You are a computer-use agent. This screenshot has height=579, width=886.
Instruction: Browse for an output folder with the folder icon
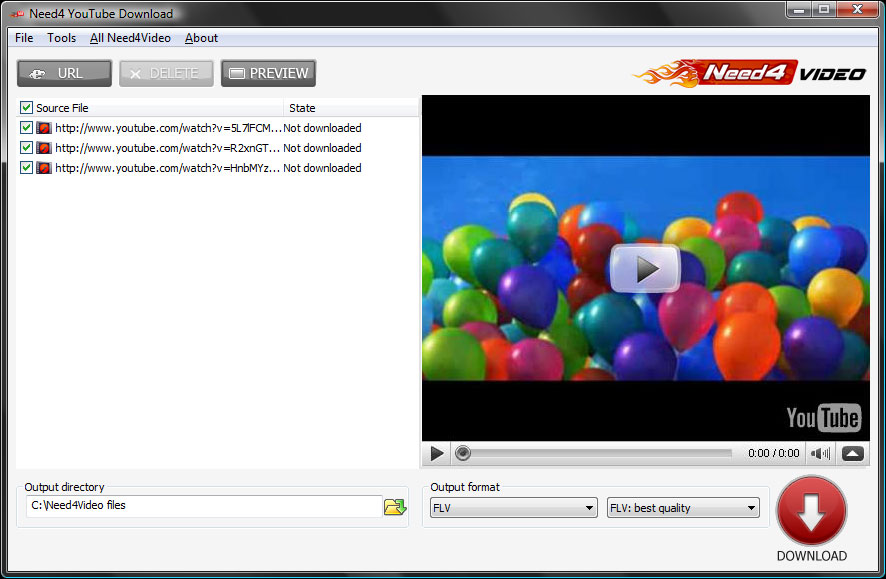[x=395, y=507]
